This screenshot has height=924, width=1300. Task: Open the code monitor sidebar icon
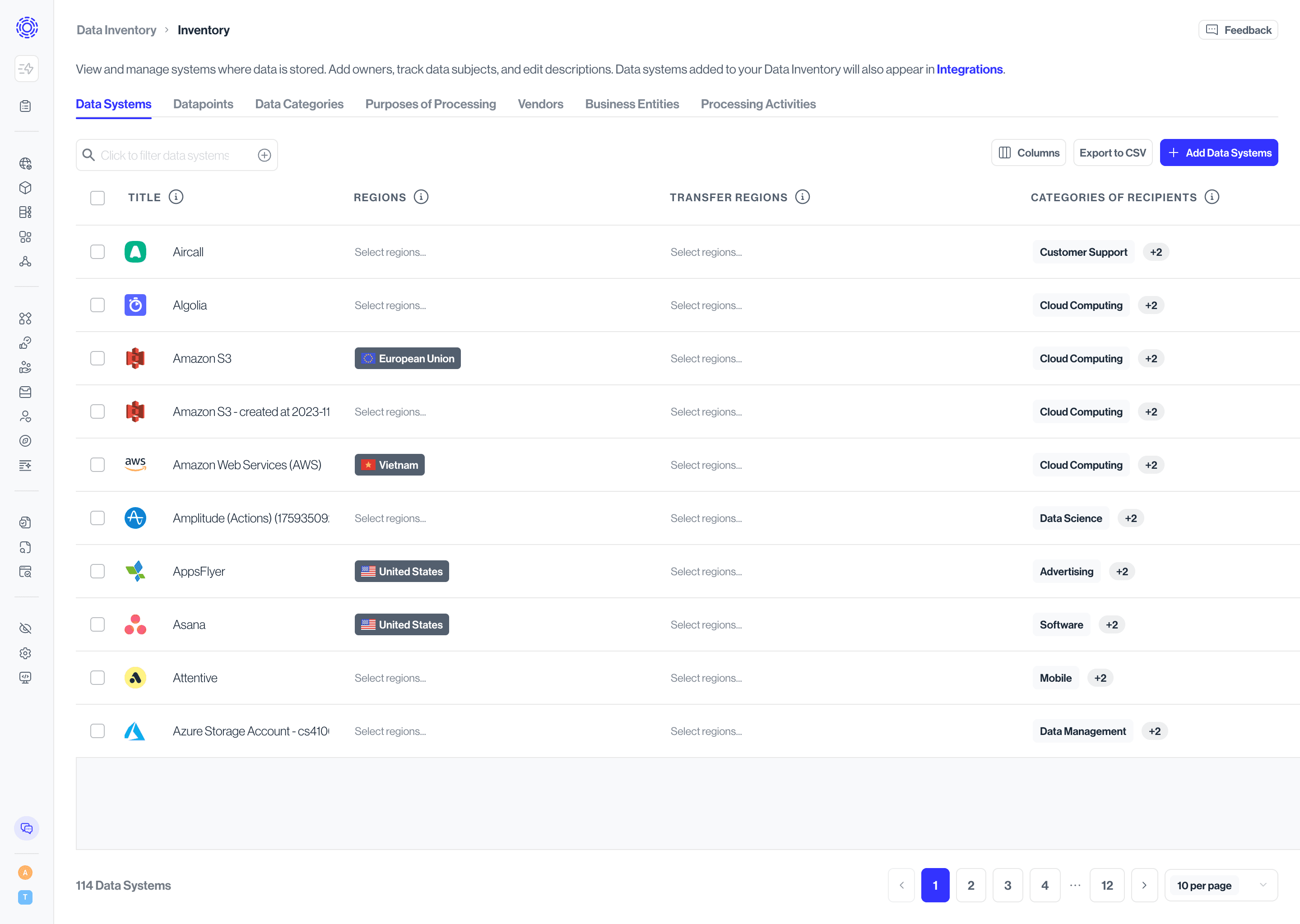click(26, 678)
